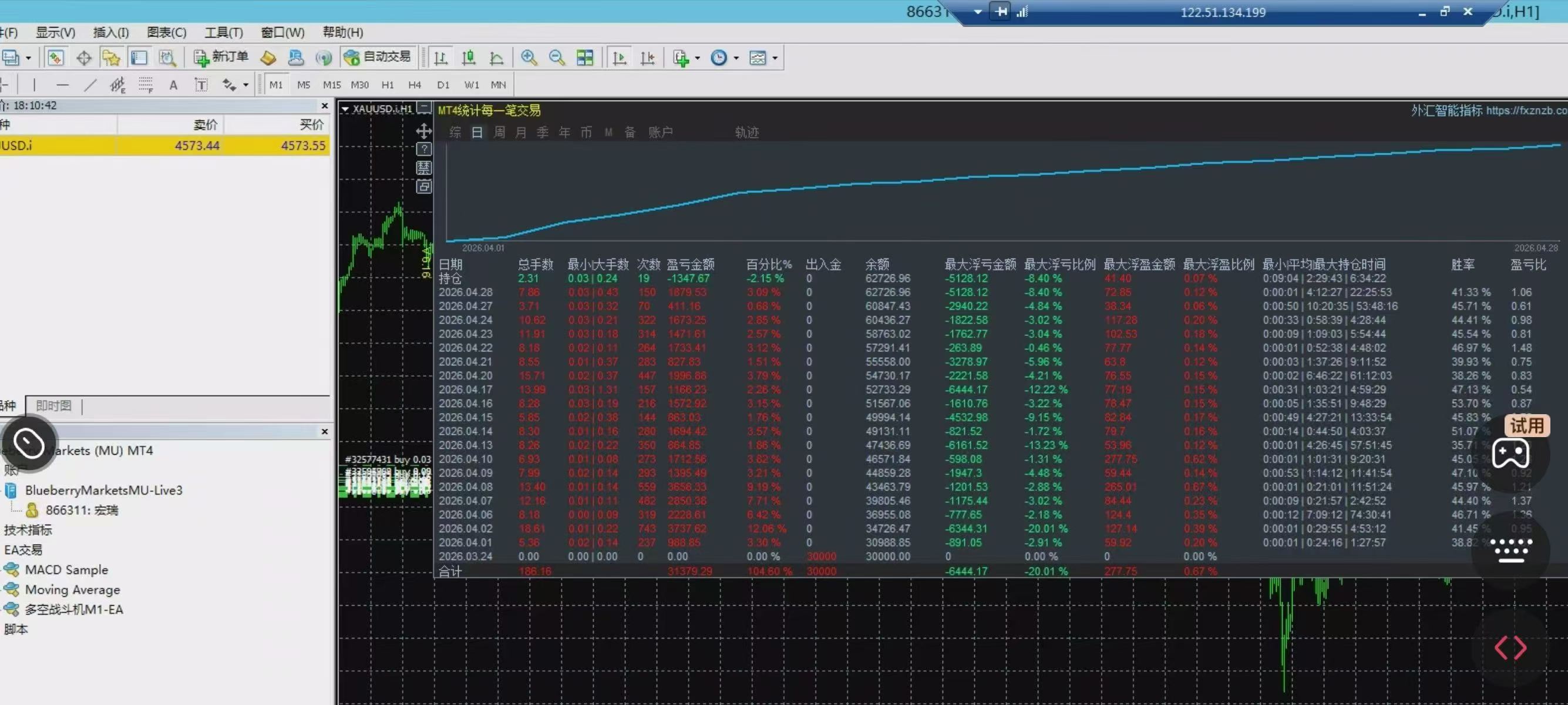
Task: Switch chart to candlestick icon
Action: tap(468, 58)
